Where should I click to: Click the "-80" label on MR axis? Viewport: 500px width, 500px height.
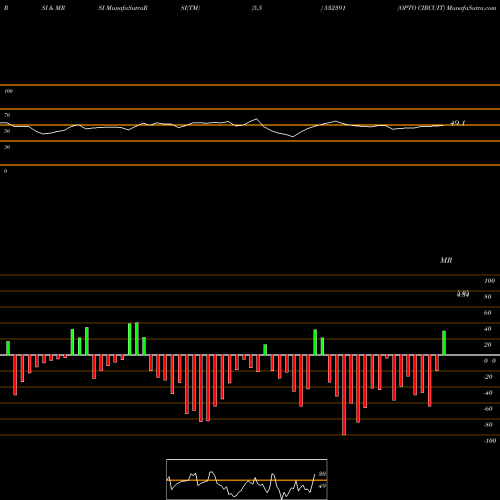pyautogui.click(x=488, y=425)
